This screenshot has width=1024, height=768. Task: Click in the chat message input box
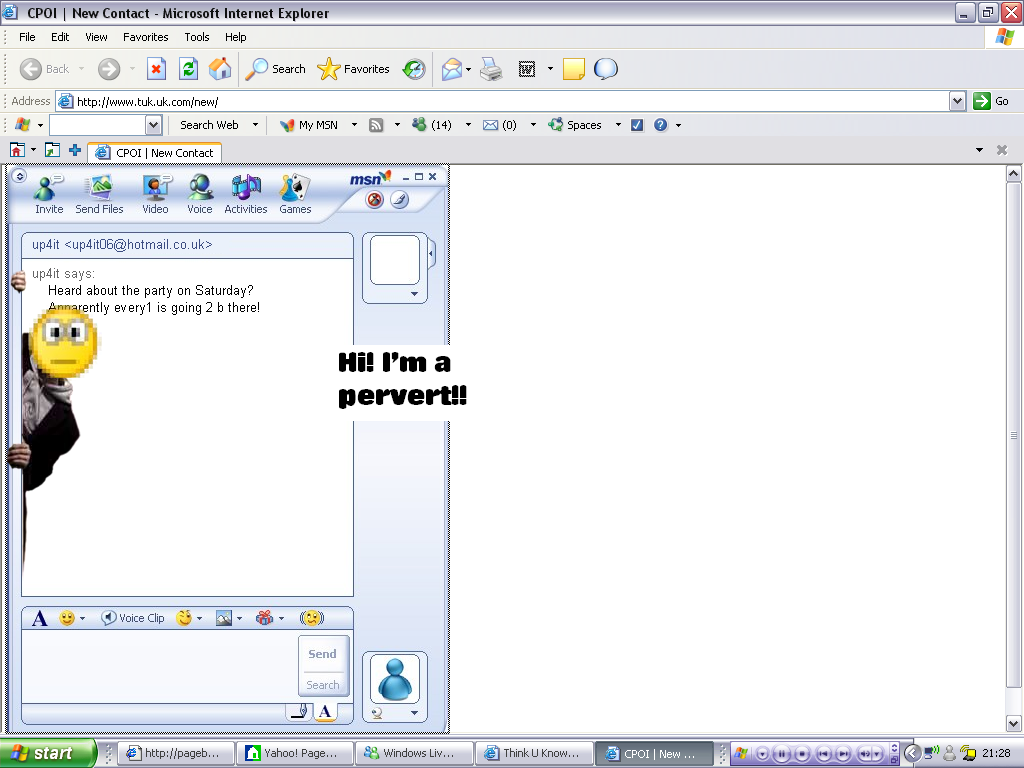pyautogui.click(x=159, y=666)
